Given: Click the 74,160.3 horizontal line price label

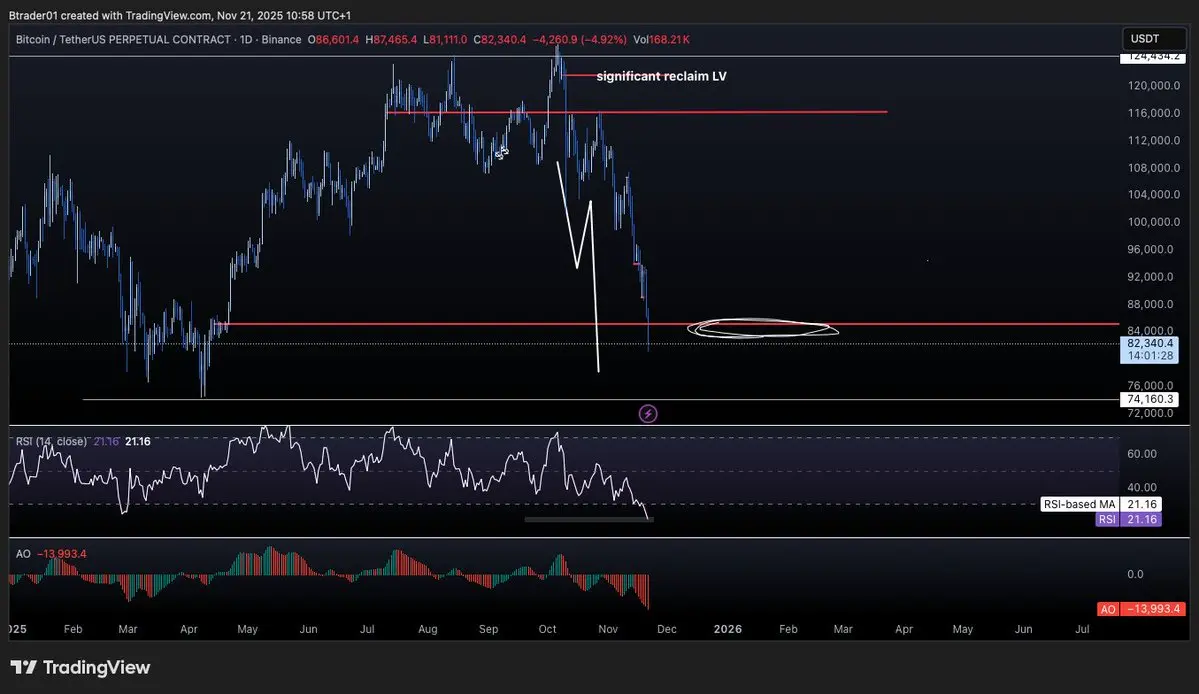Looking at the screenshot, I should click(1150, 399).
